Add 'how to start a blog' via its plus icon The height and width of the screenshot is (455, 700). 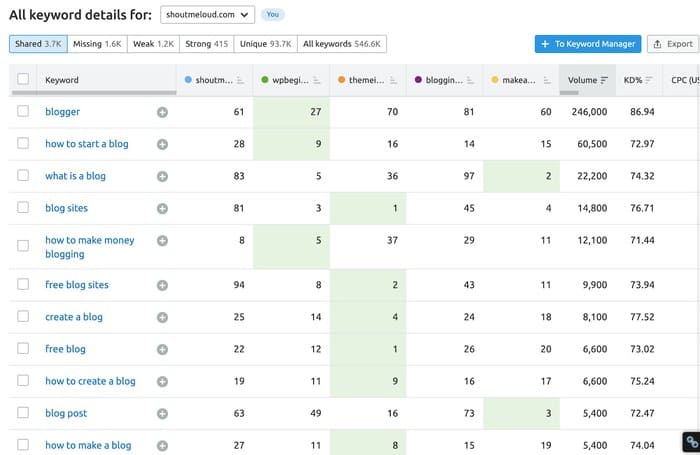162,144
